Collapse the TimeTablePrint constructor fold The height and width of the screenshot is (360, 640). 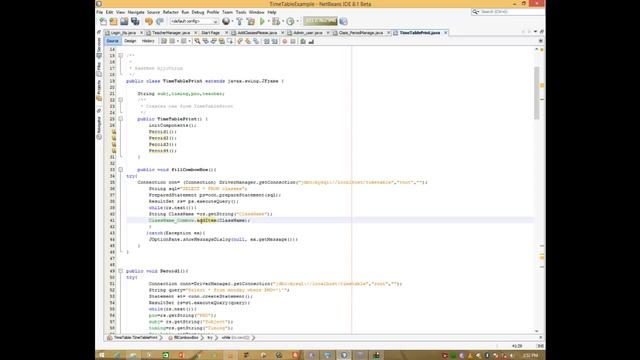pyautogui.click(x=120, y=119)
